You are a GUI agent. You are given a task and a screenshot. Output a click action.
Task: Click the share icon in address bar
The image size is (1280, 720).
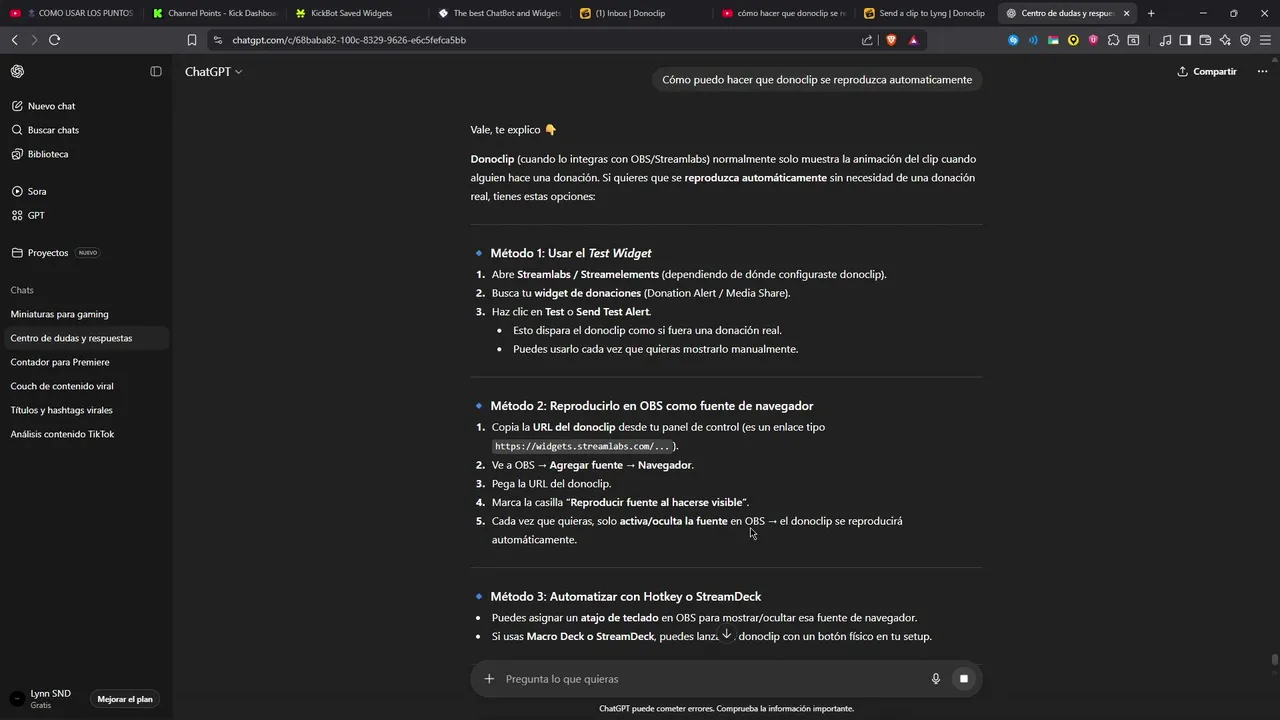867,40
